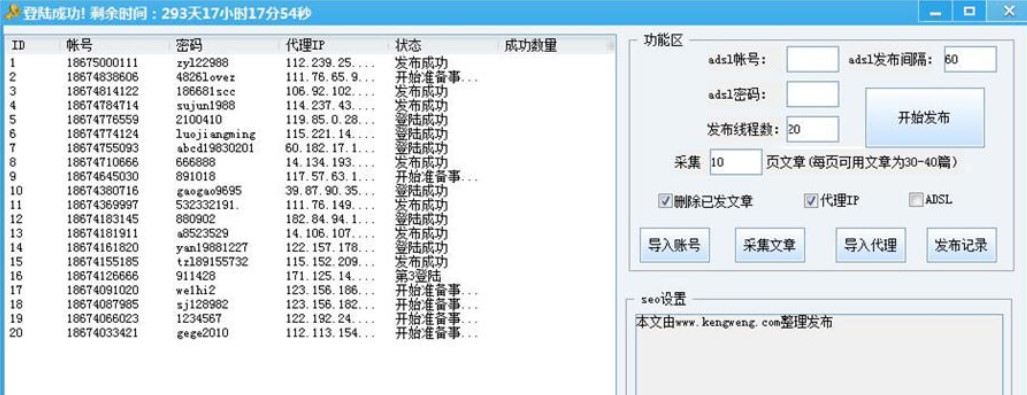Select row with account 18674033421
Viewport: 1027px width, 395px height.
click(x=310, y=333)
